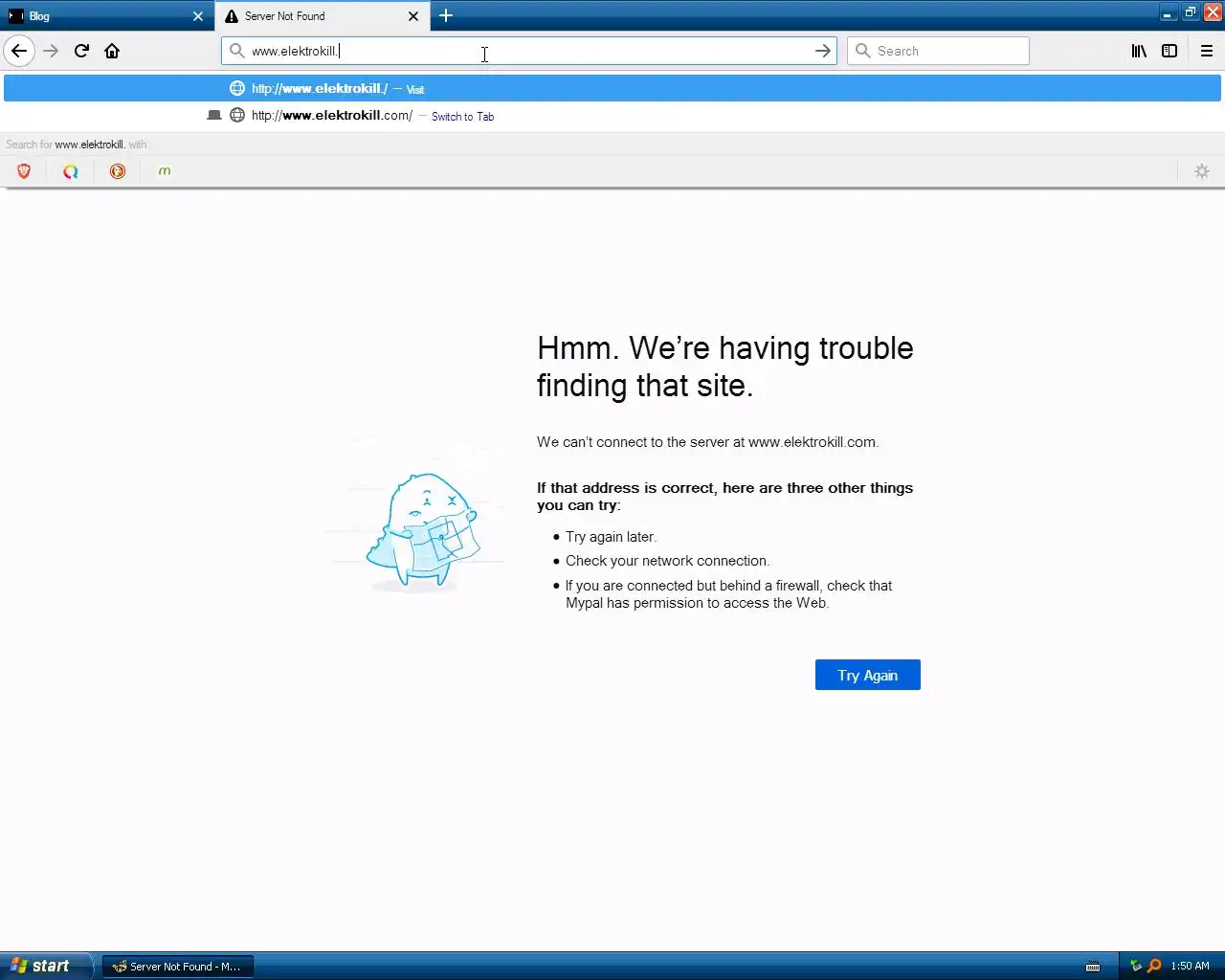Switch to the Blog tab
The height and width of the screenshot is (980, 1225).
click(105, 16)
